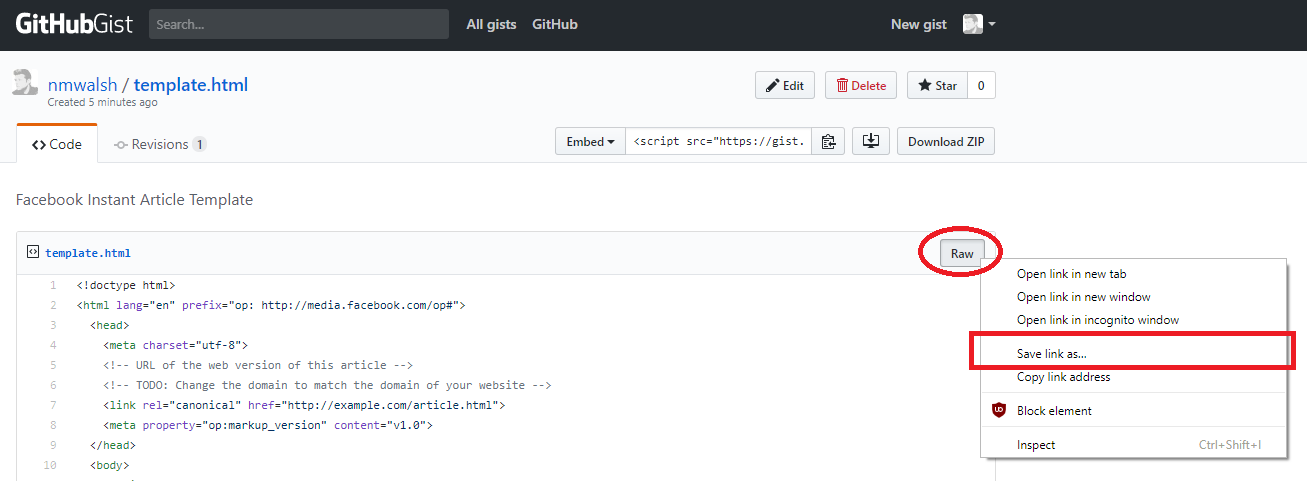Click the Edit gist button
The height and width of the screenshot is (481, 1307).
pos(785,86)
